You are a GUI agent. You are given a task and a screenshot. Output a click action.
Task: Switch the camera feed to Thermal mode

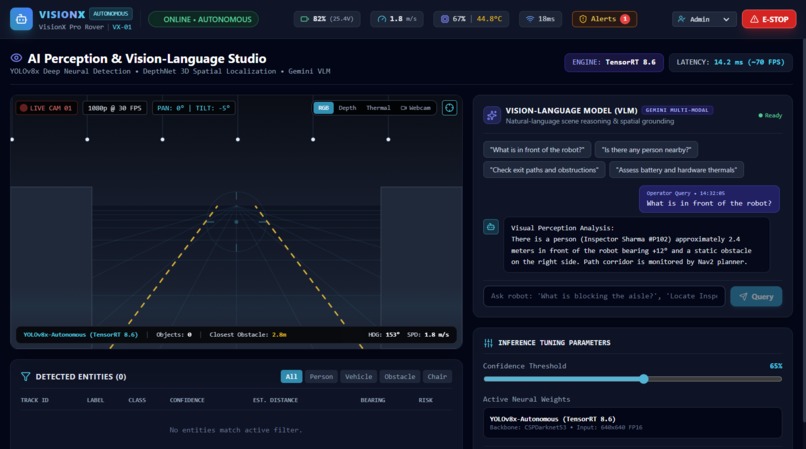click(x=378, y=108)
